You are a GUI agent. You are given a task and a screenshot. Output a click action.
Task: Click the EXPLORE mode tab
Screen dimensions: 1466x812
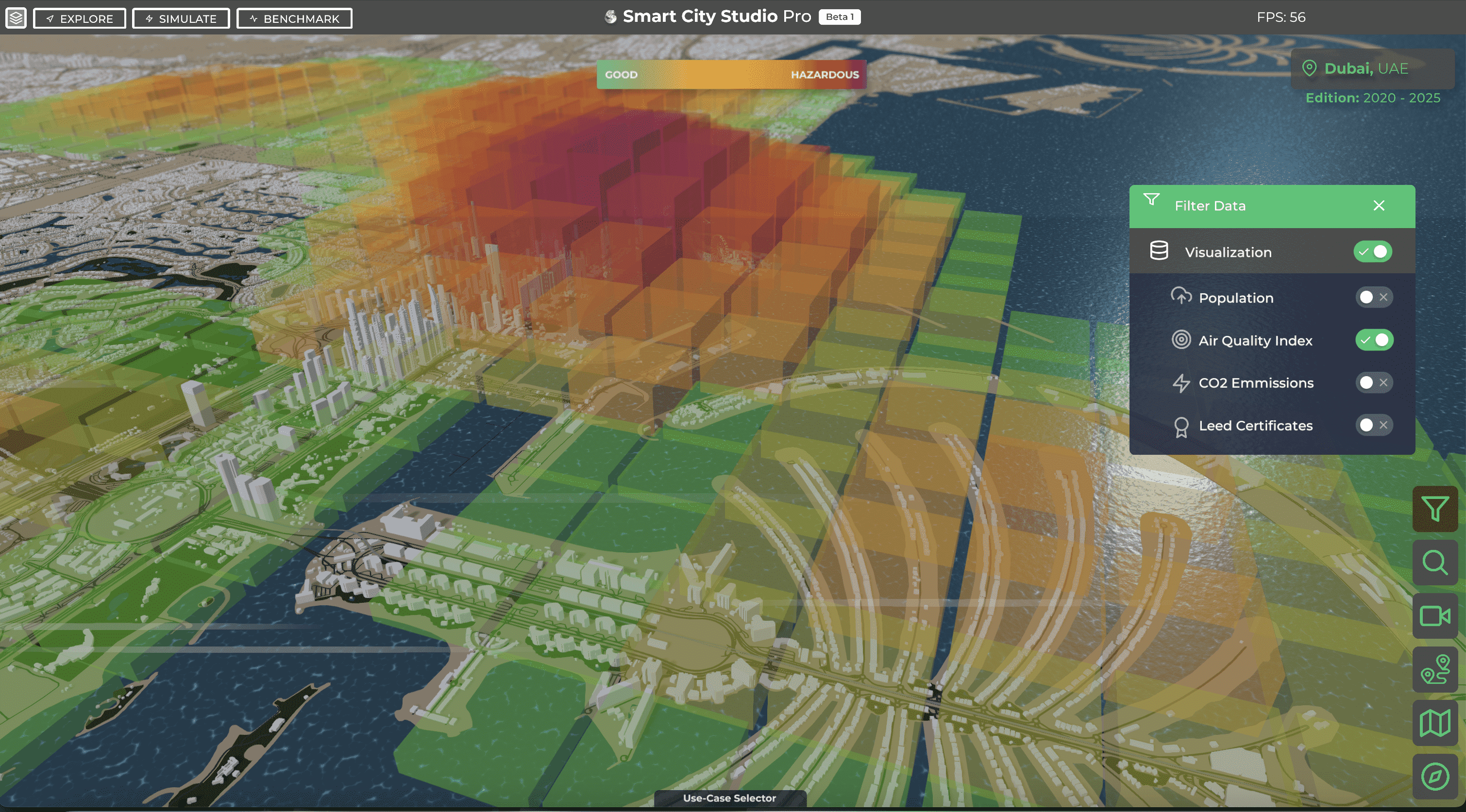tap(79, 17)
